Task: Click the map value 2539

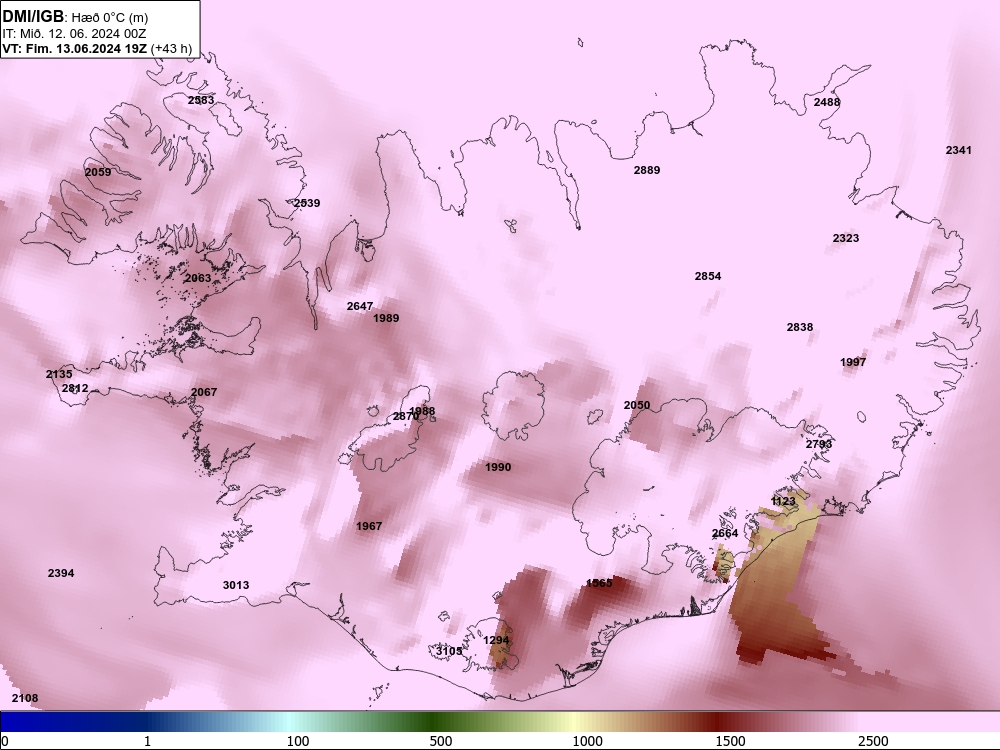Action: [x=307, y=203]
